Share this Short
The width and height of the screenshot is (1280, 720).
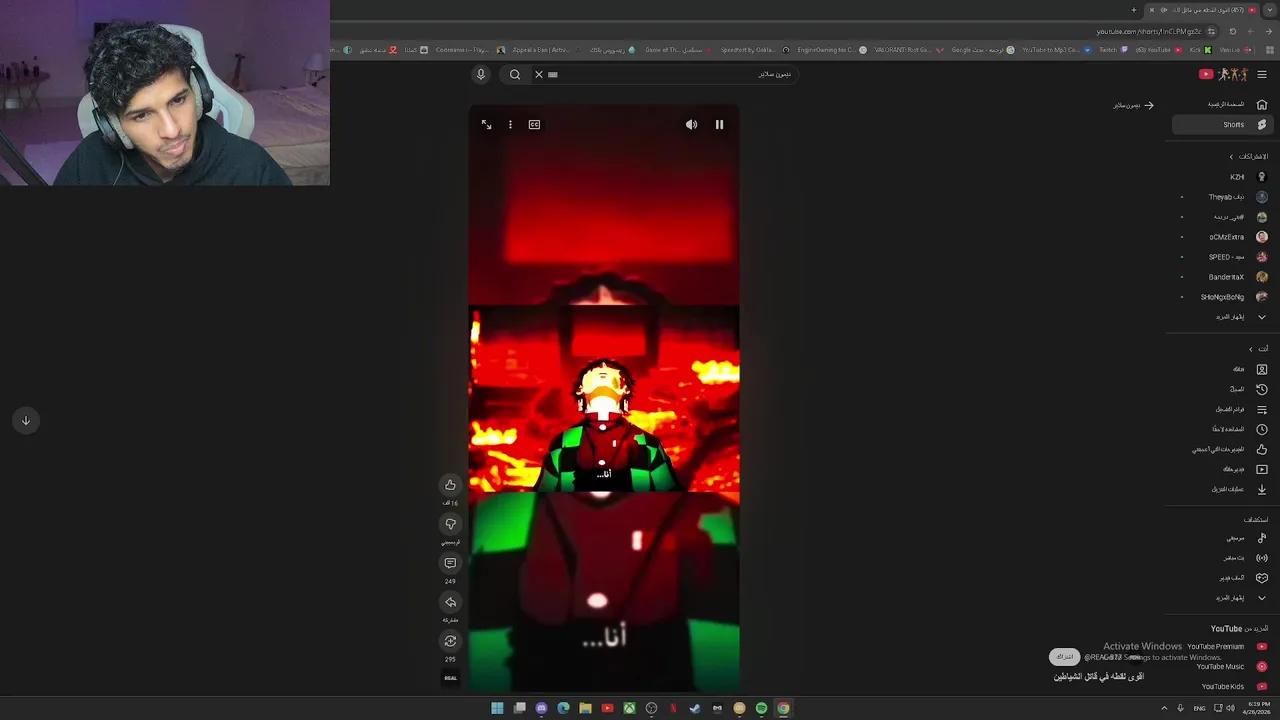point(450,602)
